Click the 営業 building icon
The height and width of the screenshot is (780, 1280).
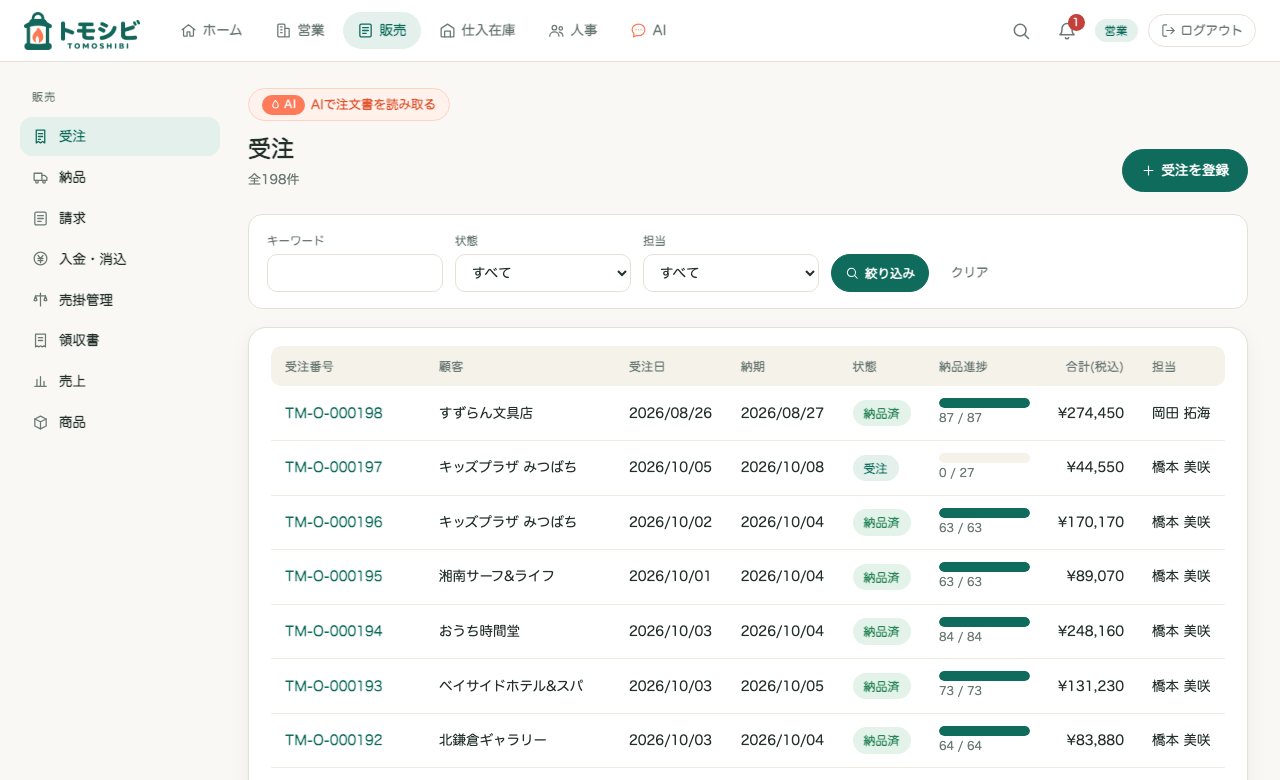283,31
